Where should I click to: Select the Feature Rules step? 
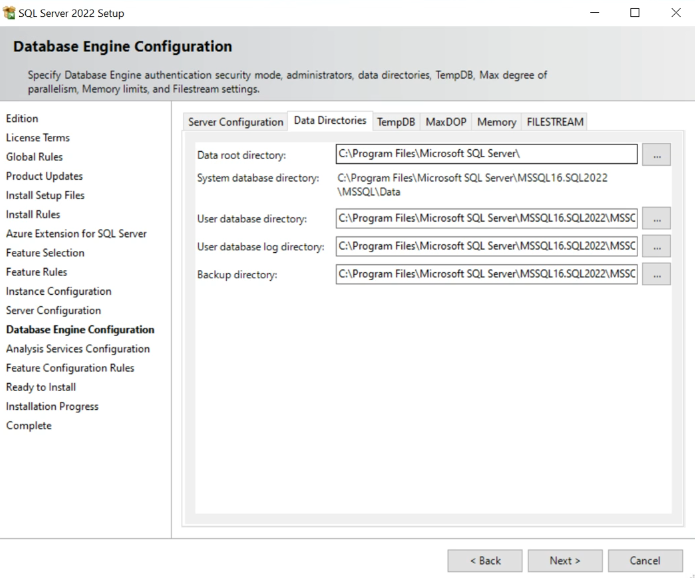tap(36, 272)
